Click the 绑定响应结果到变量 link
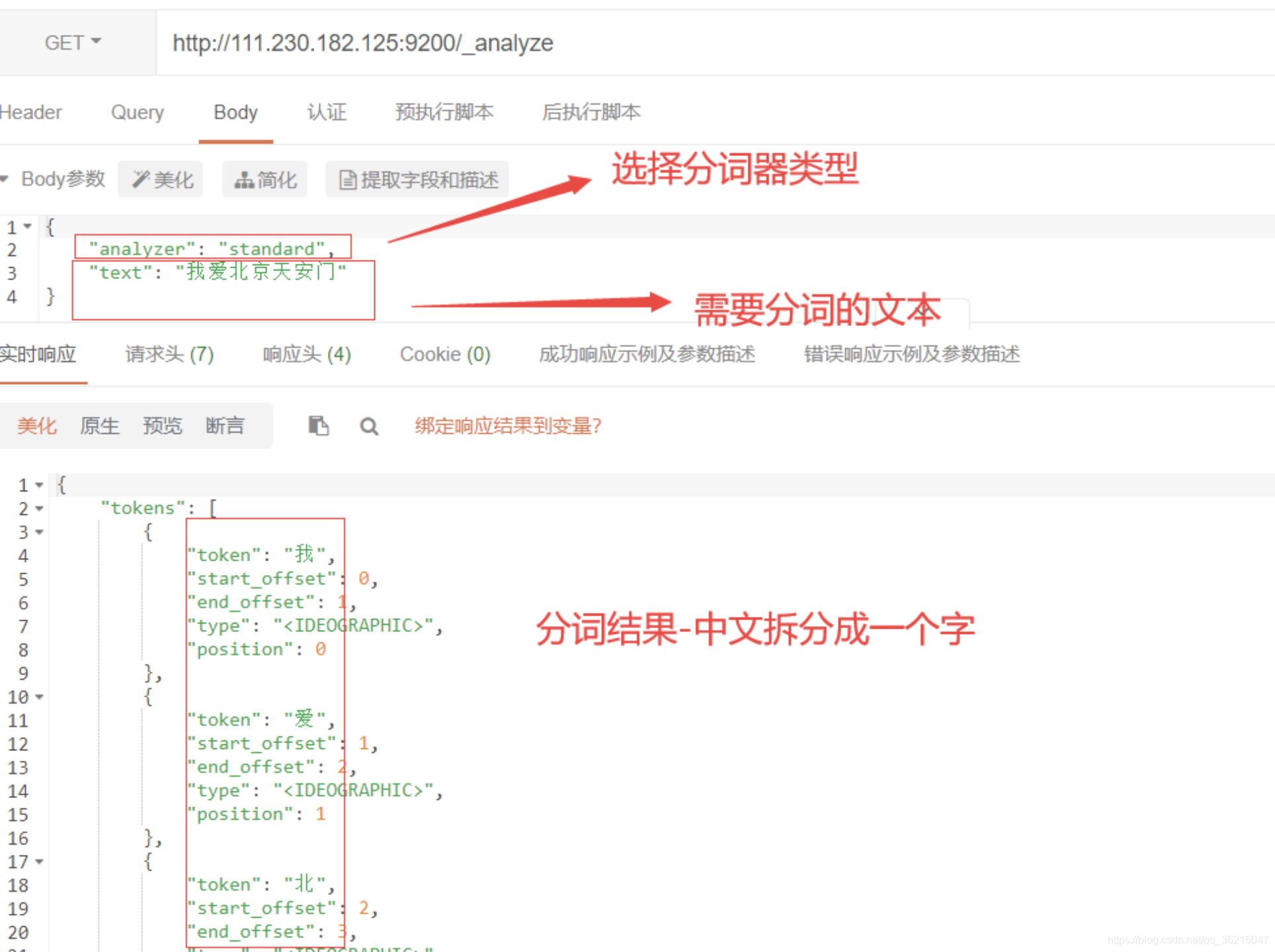 tap(508, 426)
